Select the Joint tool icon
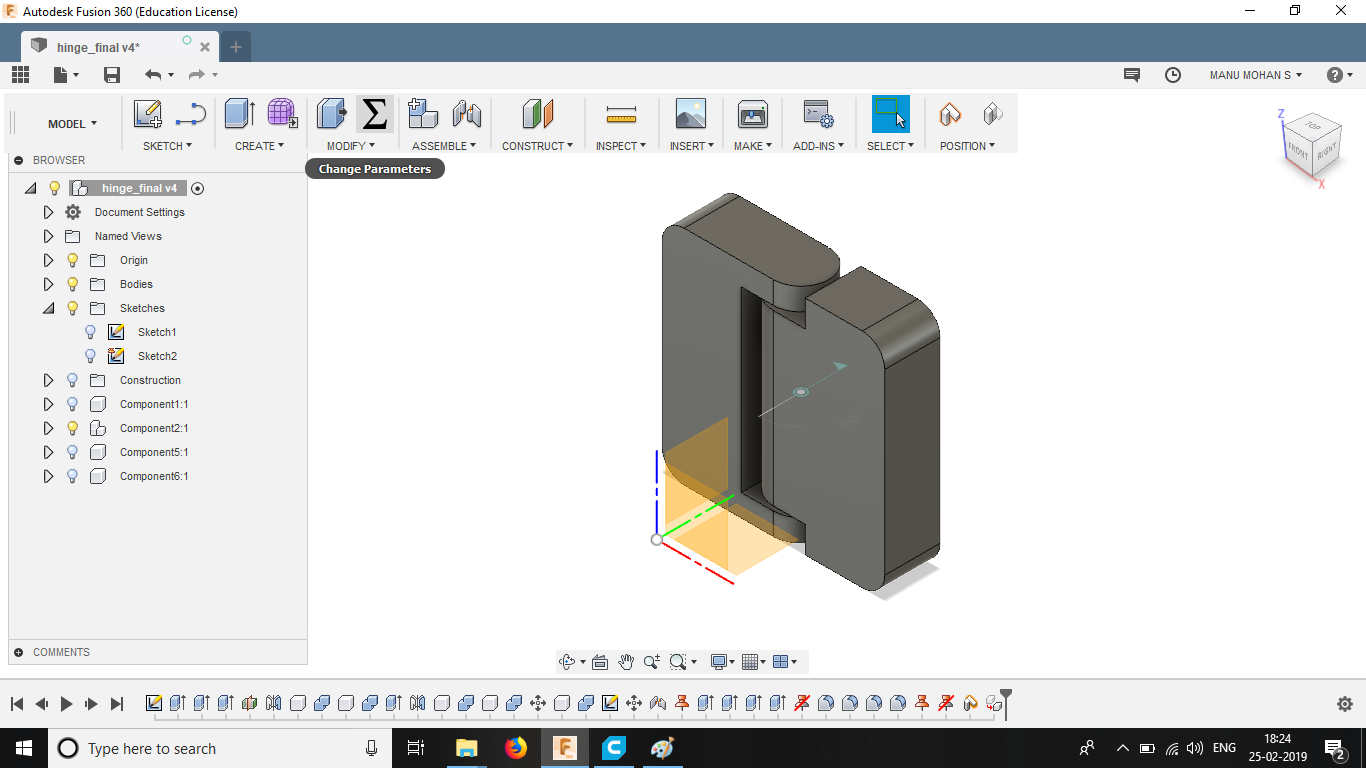Image resolution: width=1366 pixels, height=768 pixels. click(x=466, y=114)
